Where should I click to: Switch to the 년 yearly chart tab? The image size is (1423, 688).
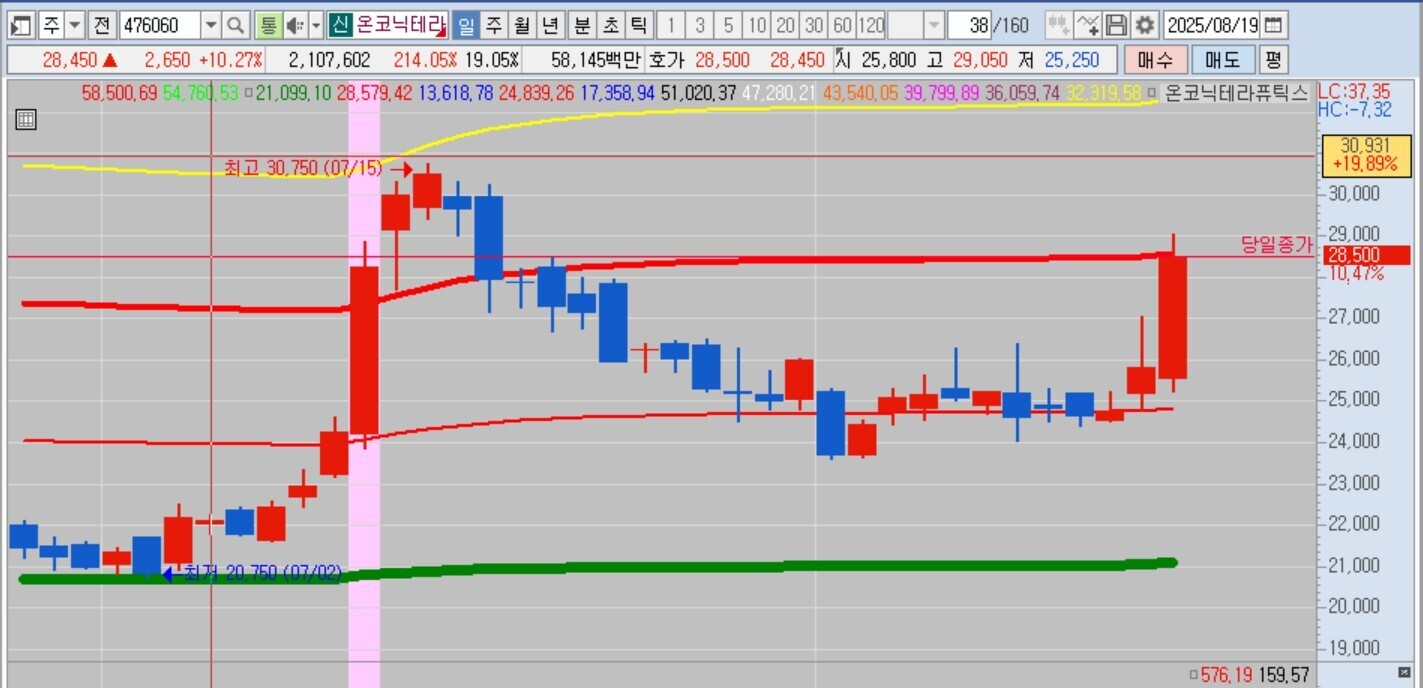click(550, 25)
